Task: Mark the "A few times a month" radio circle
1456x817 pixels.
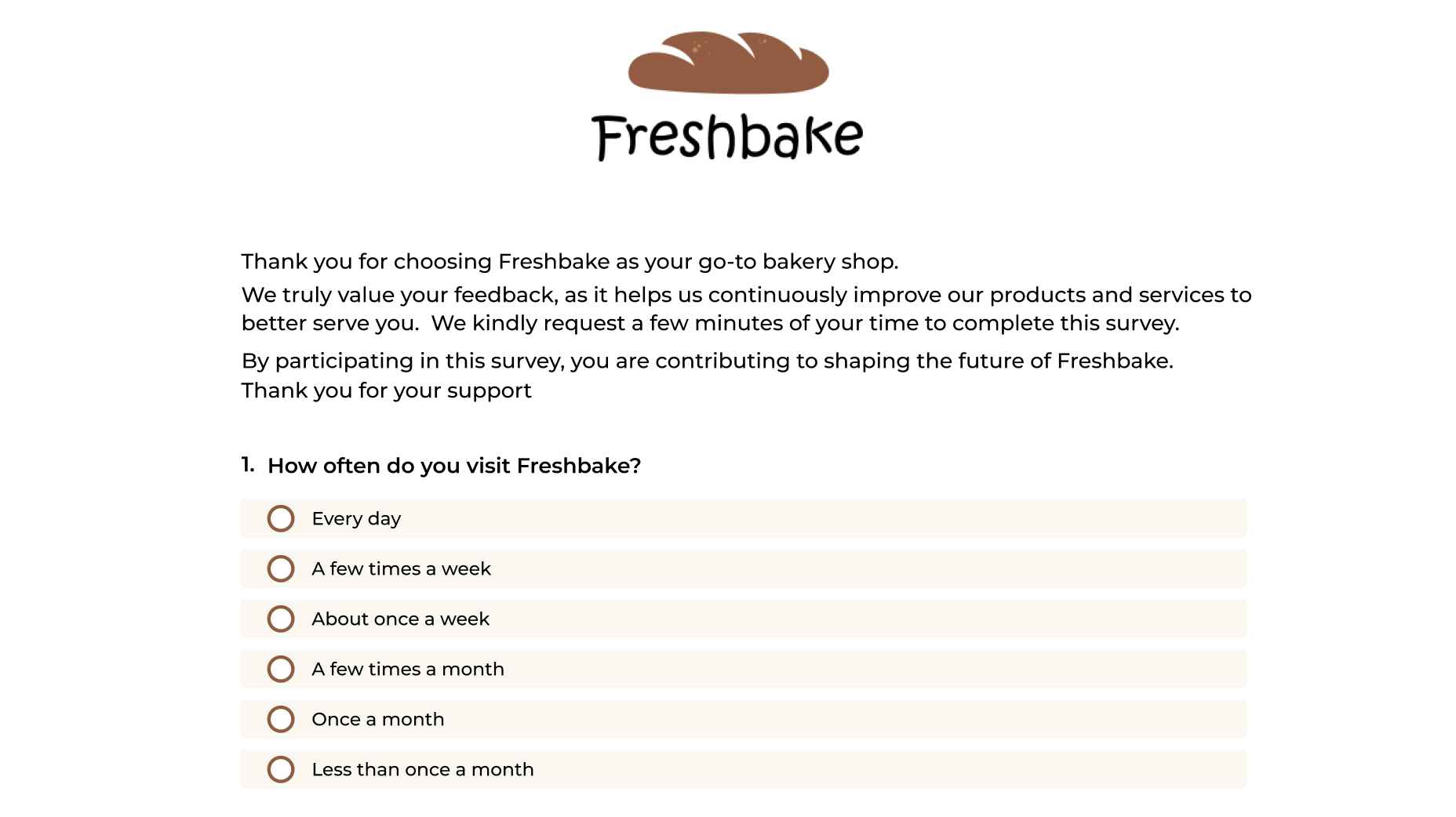Action: (x=281, y=669)
